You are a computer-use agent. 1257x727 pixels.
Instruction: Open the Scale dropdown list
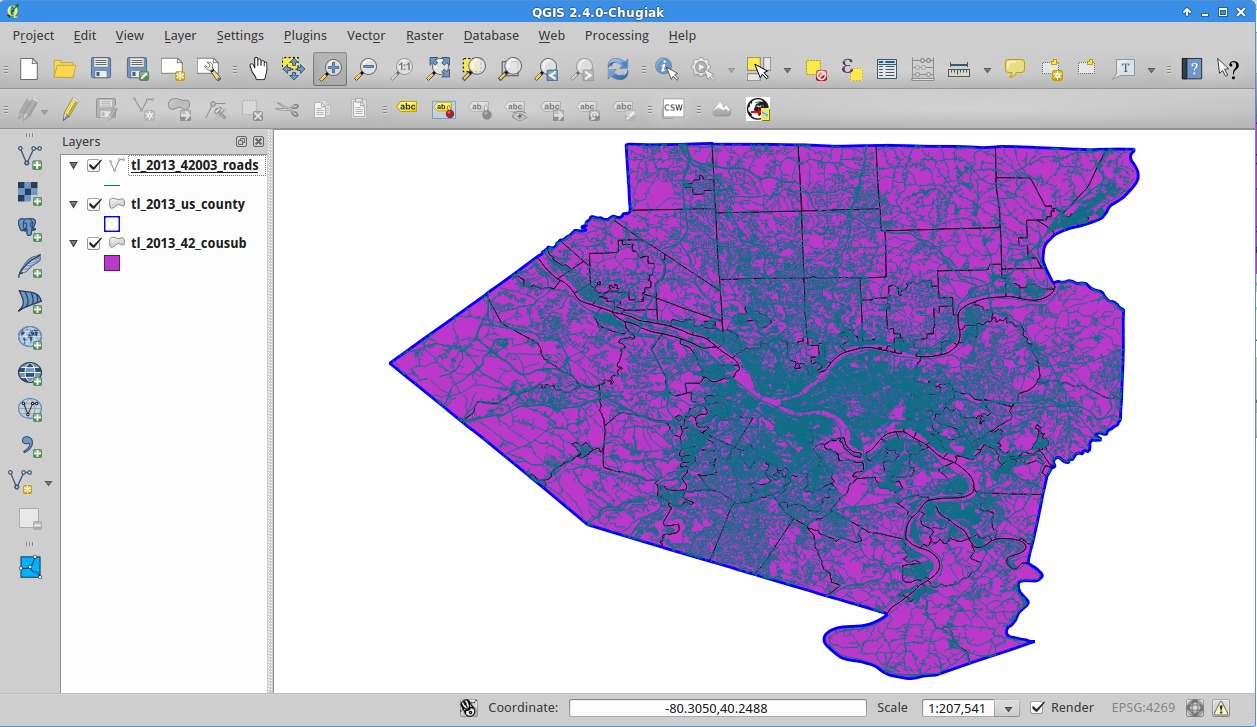point(1007,709)
